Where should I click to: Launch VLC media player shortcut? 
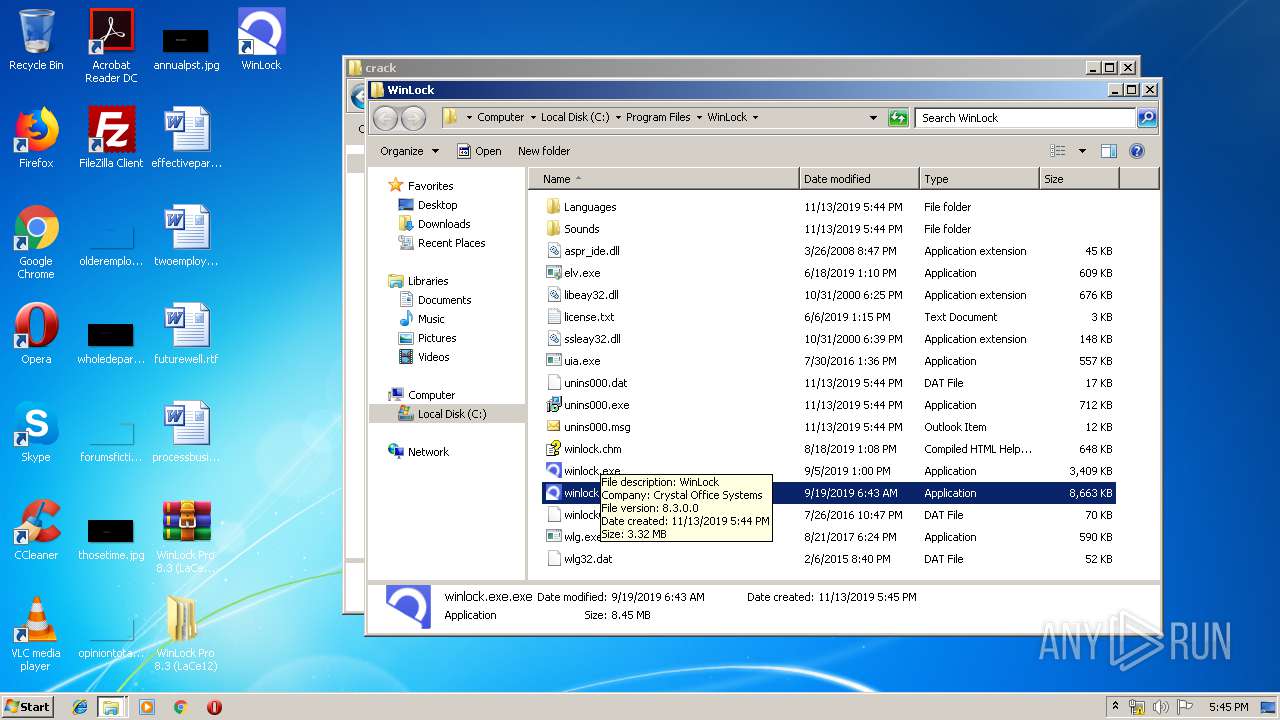pyautogui.click(x=36, y=634)
